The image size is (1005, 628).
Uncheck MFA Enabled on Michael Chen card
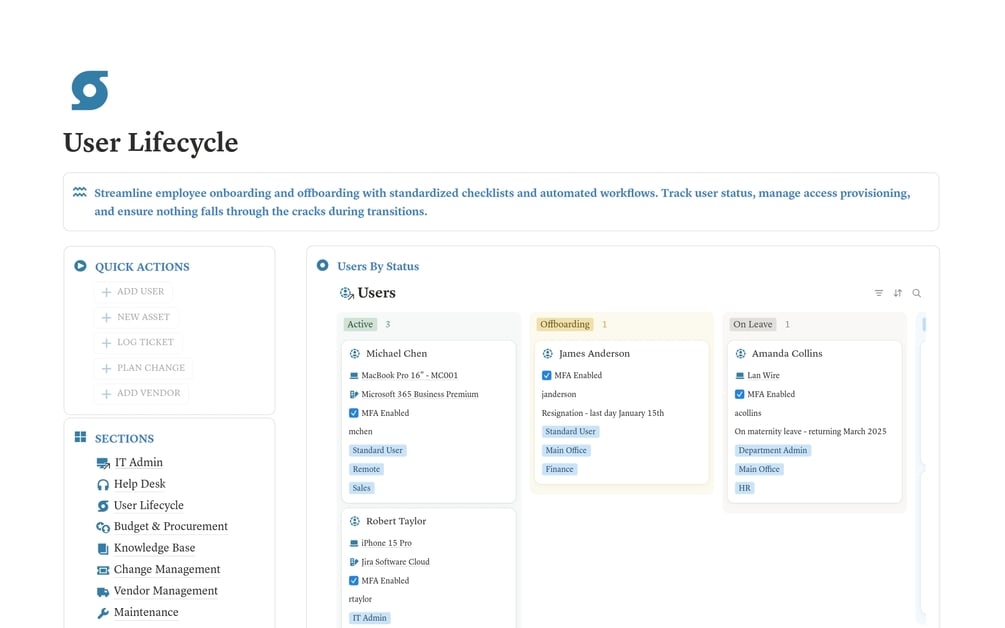coord(354,413)
